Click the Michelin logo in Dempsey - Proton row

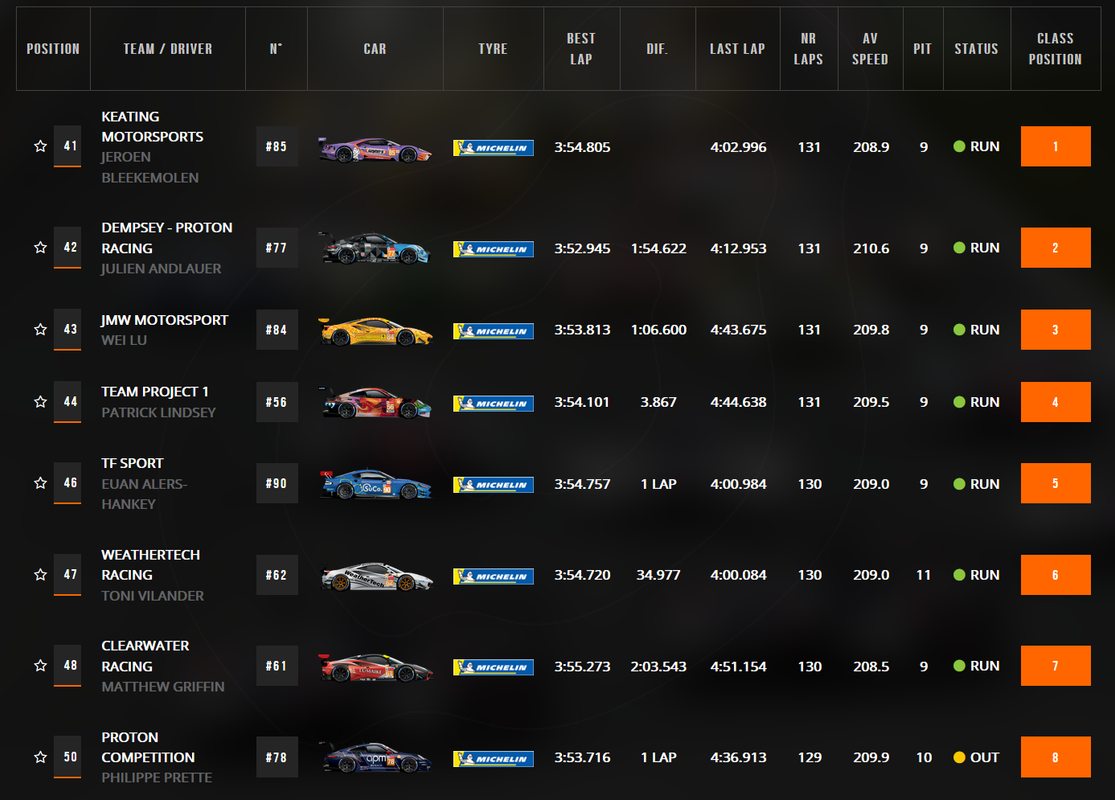494,249
